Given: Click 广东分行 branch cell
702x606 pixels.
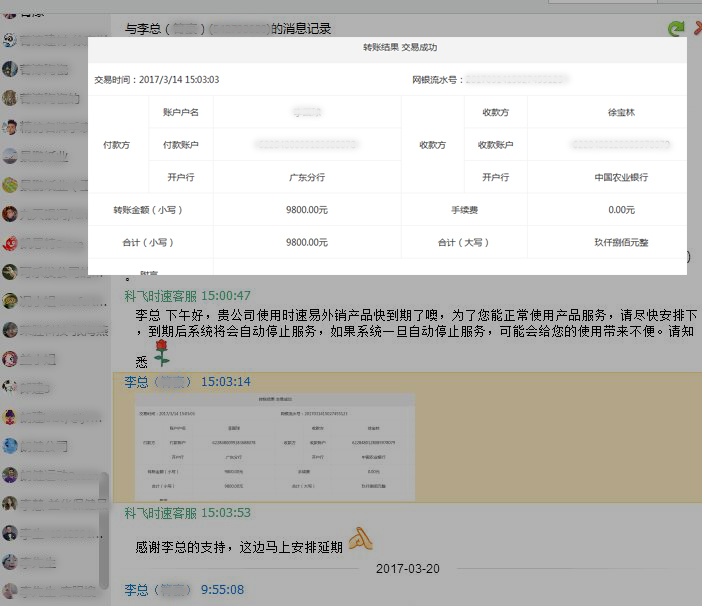Looking at the screenshot, I should pos(306,177).
